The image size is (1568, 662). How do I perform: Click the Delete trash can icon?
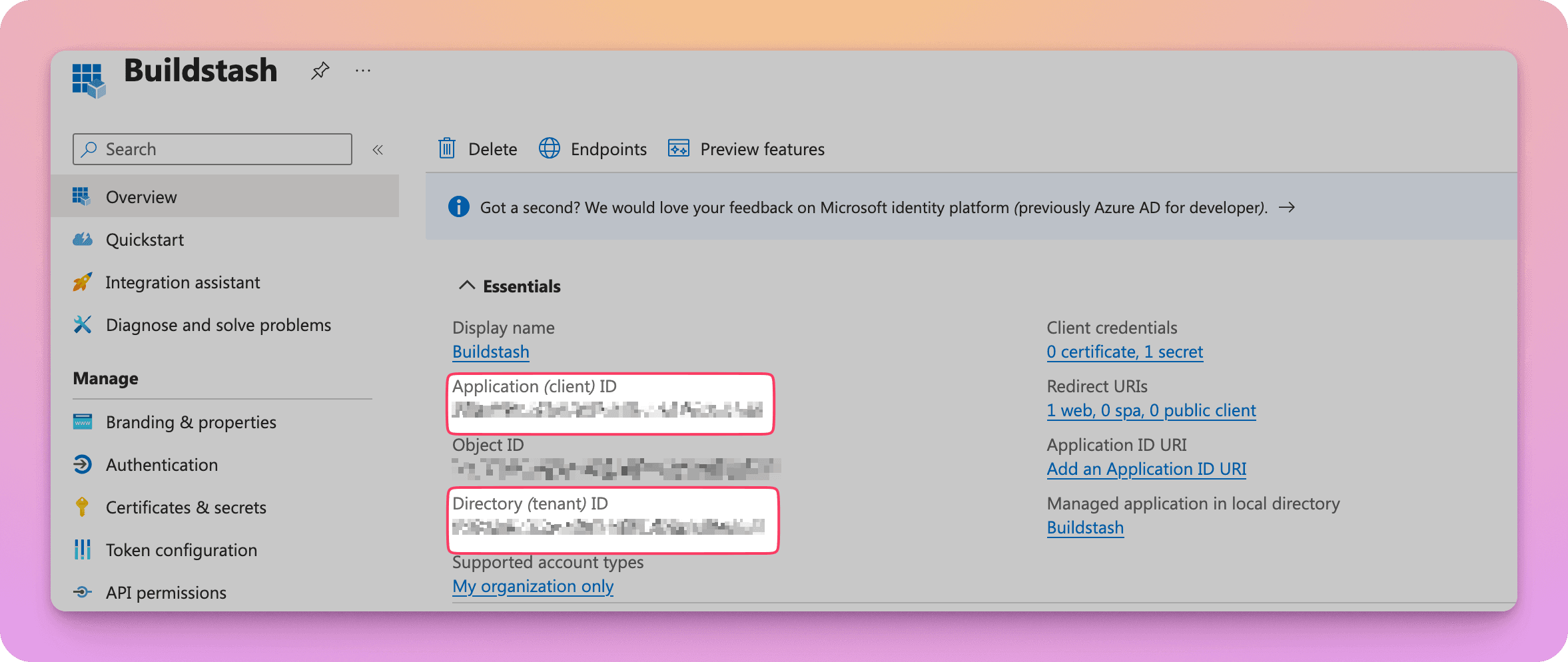coord(446,149)
